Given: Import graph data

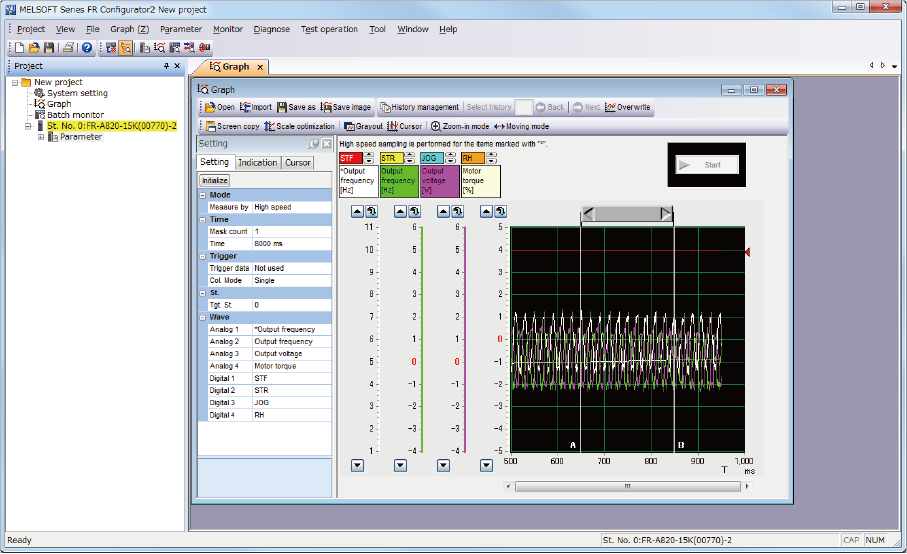Looking at the screenshot, I should (256, 107).
